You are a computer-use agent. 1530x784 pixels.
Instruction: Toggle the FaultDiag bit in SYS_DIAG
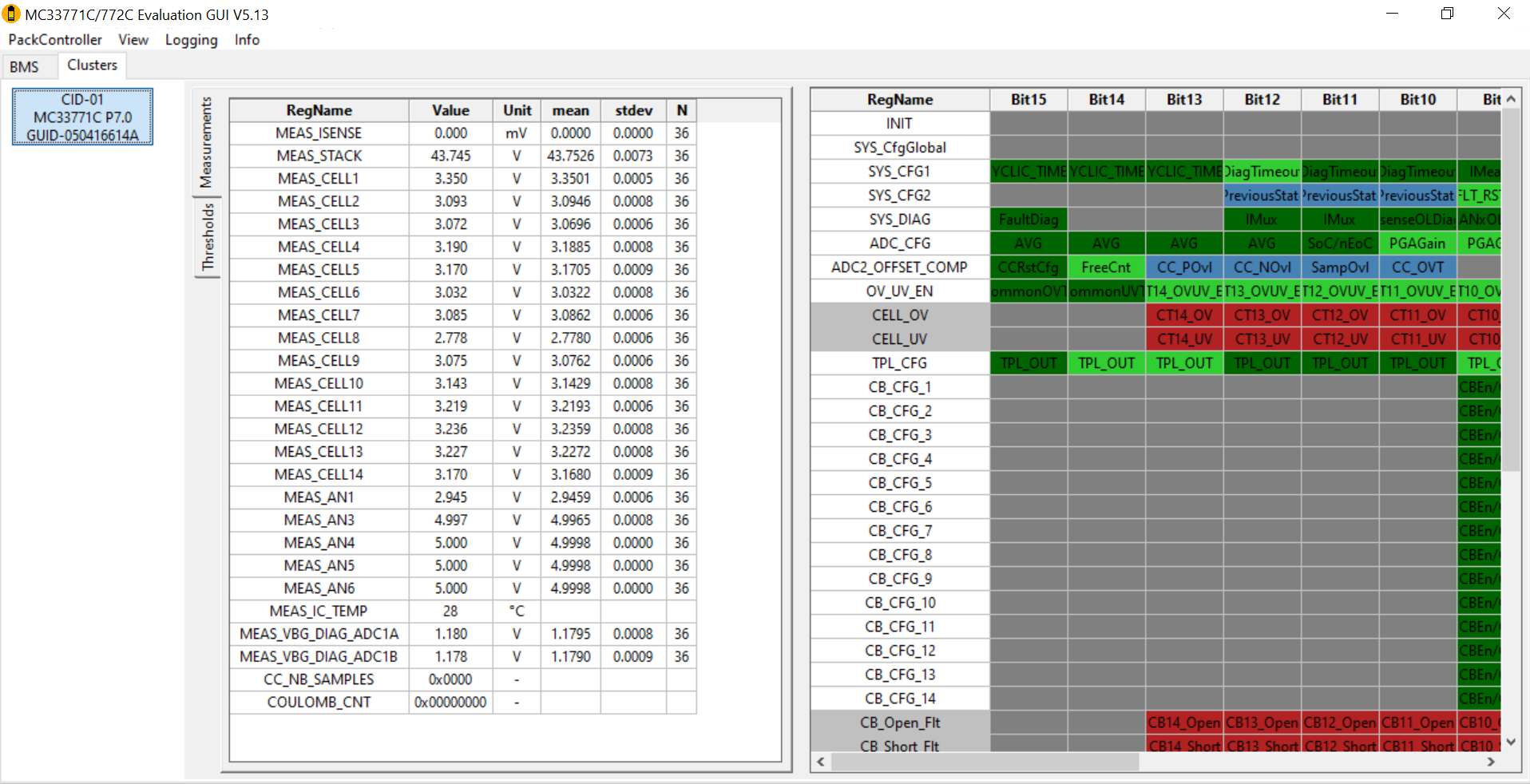[1029, 220]
